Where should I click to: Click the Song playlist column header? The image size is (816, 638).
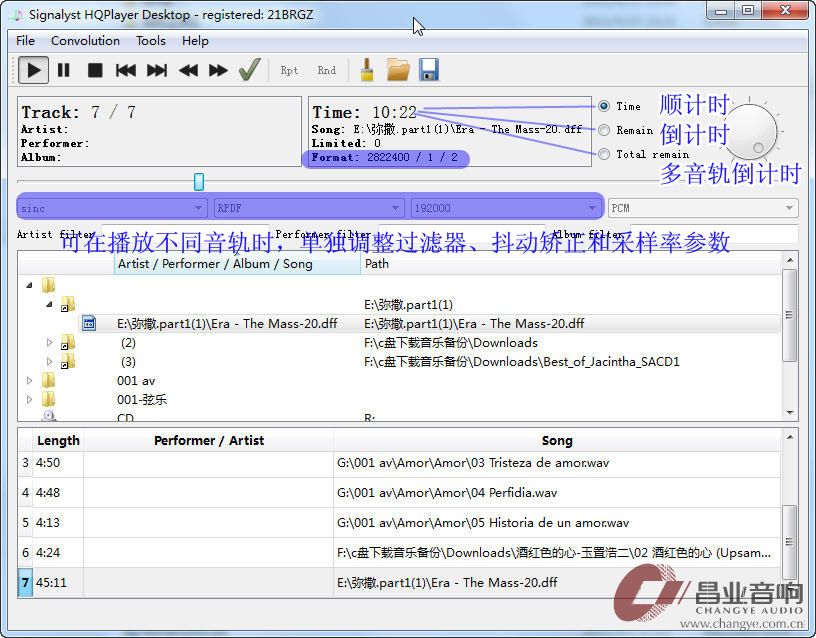(557, 441)
